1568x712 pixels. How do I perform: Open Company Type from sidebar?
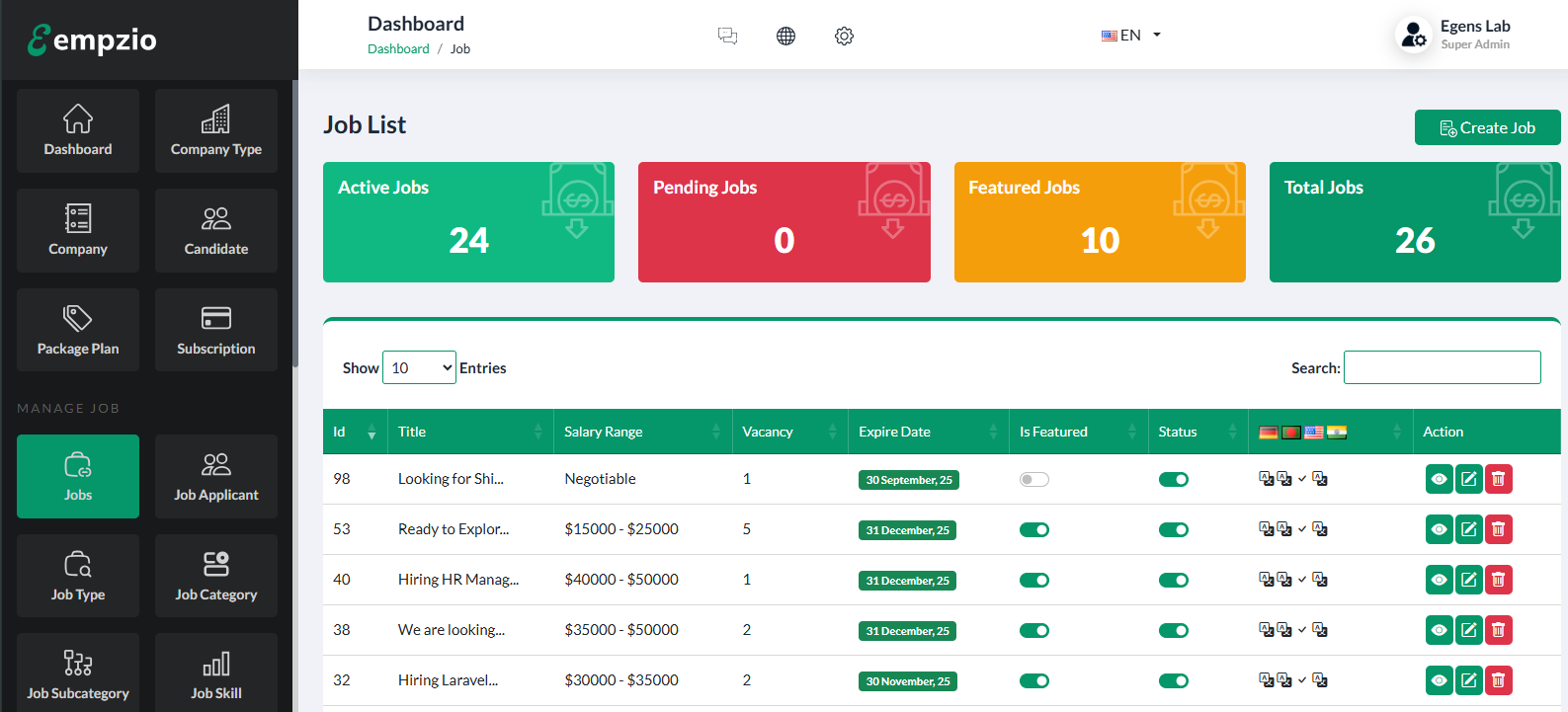(215, 131)
